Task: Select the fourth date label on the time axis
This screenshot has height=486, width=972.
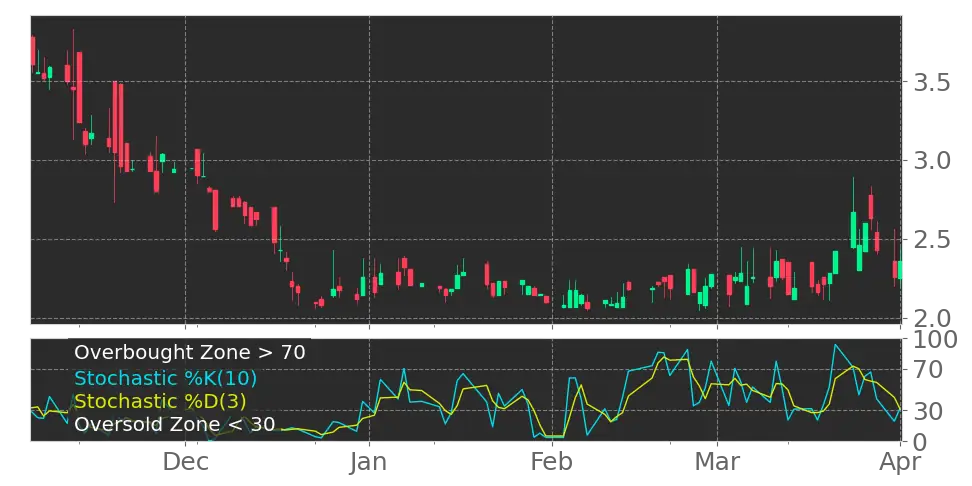Action: pos(718,462)
